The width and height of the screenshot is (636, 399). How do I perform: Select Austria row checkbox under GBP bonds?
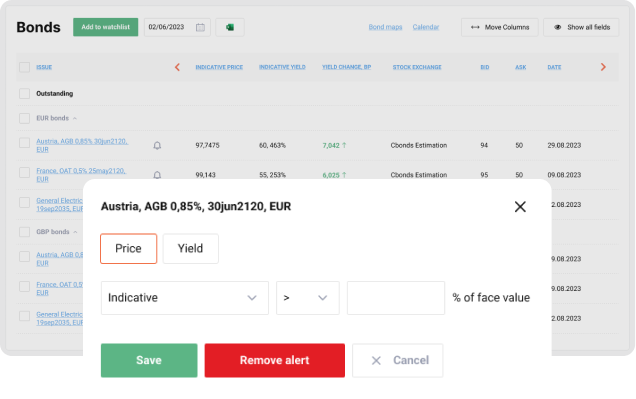click(x=24, y=256)
